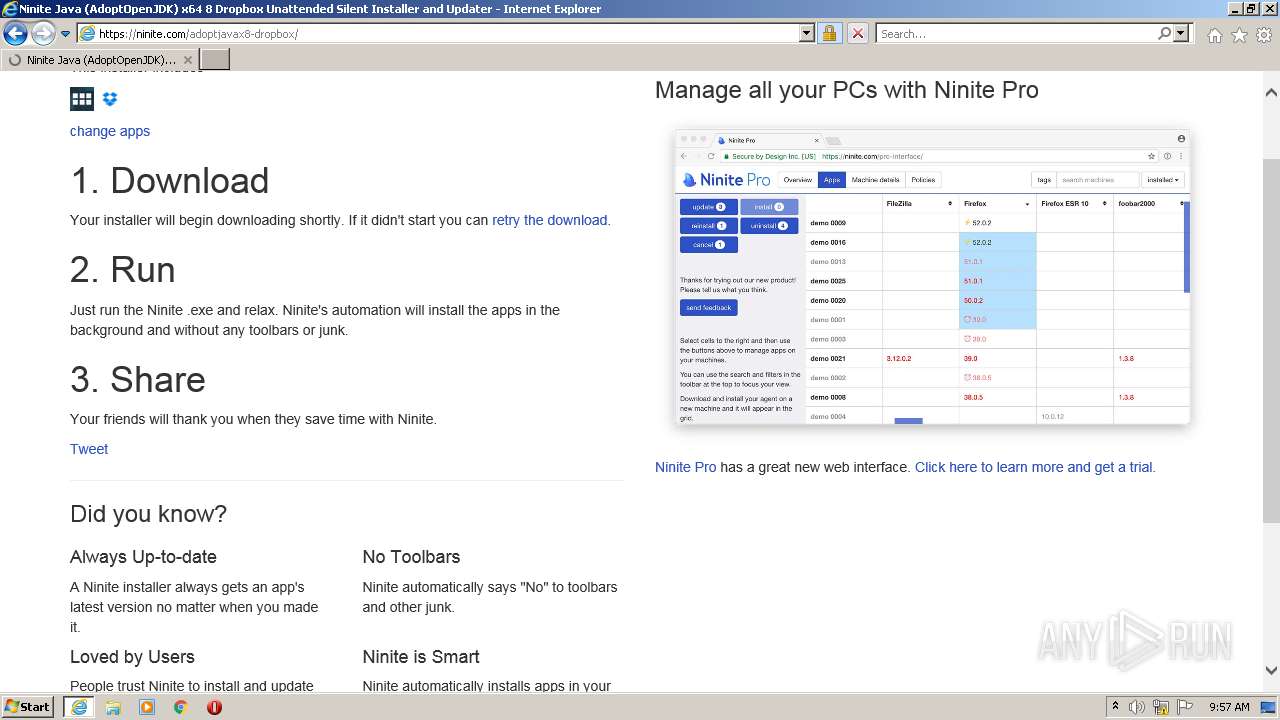The image size is (1280, 720).
Task: Open the recent pages dropdown arrow
Action: coord(65,34)
